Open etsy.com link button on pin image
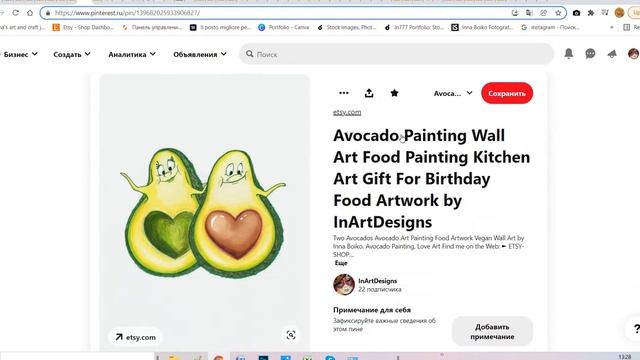 tap(136, 337)
